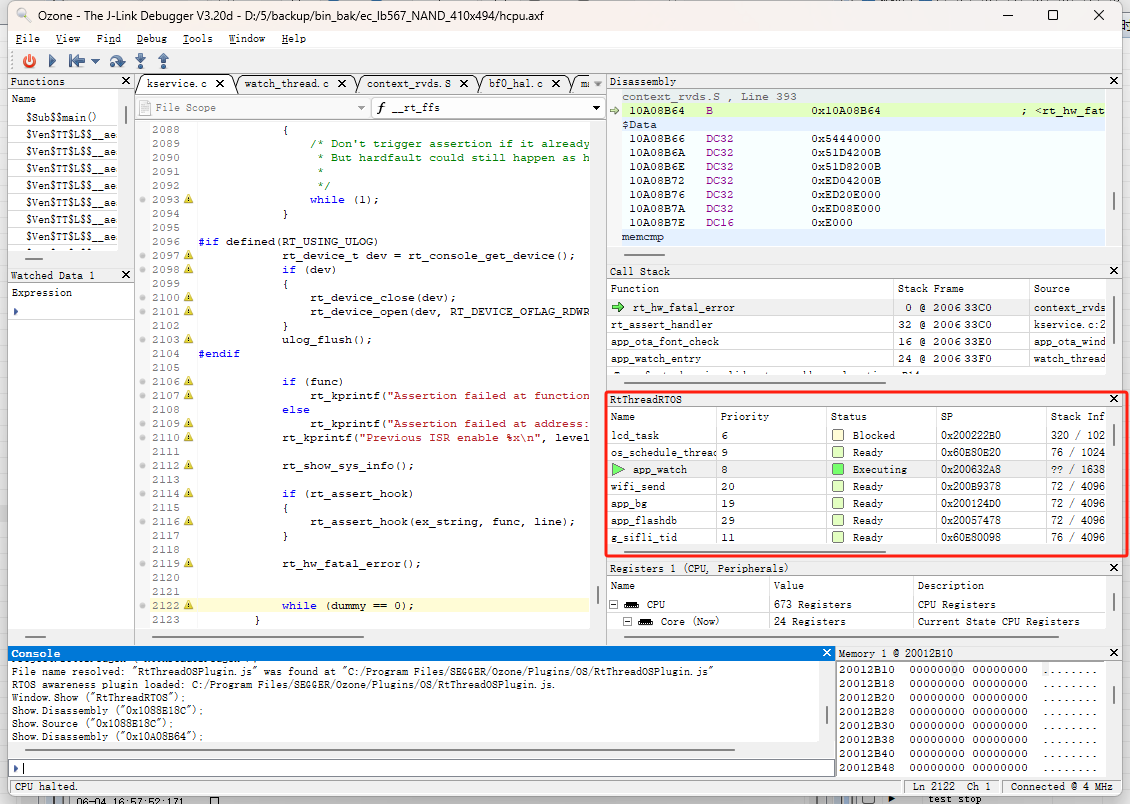Viewport: 1130px width, 804px height.
Task: Click the warning icon on line 2116
Action: 188,522
